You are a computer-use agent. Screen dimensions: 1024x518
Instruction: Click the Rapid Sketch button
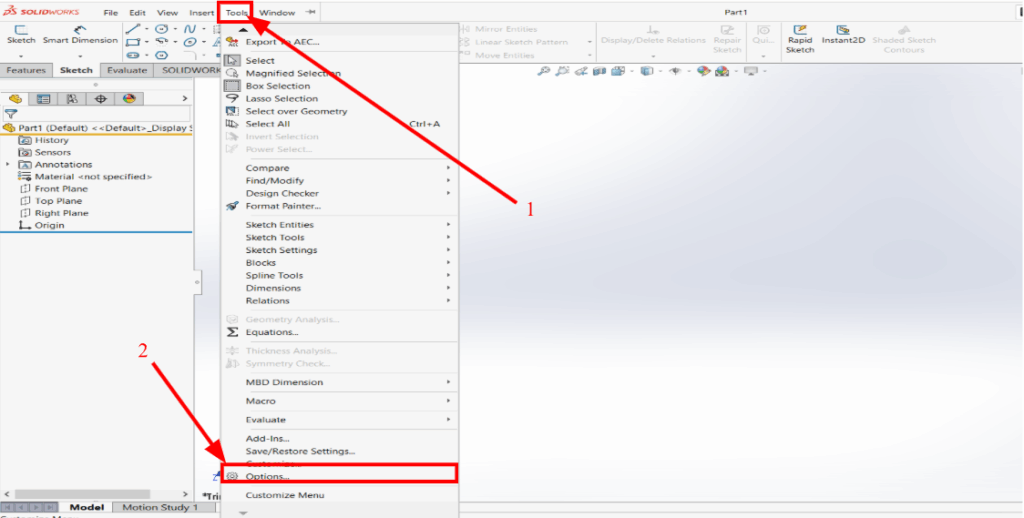[x=800, y=39]
